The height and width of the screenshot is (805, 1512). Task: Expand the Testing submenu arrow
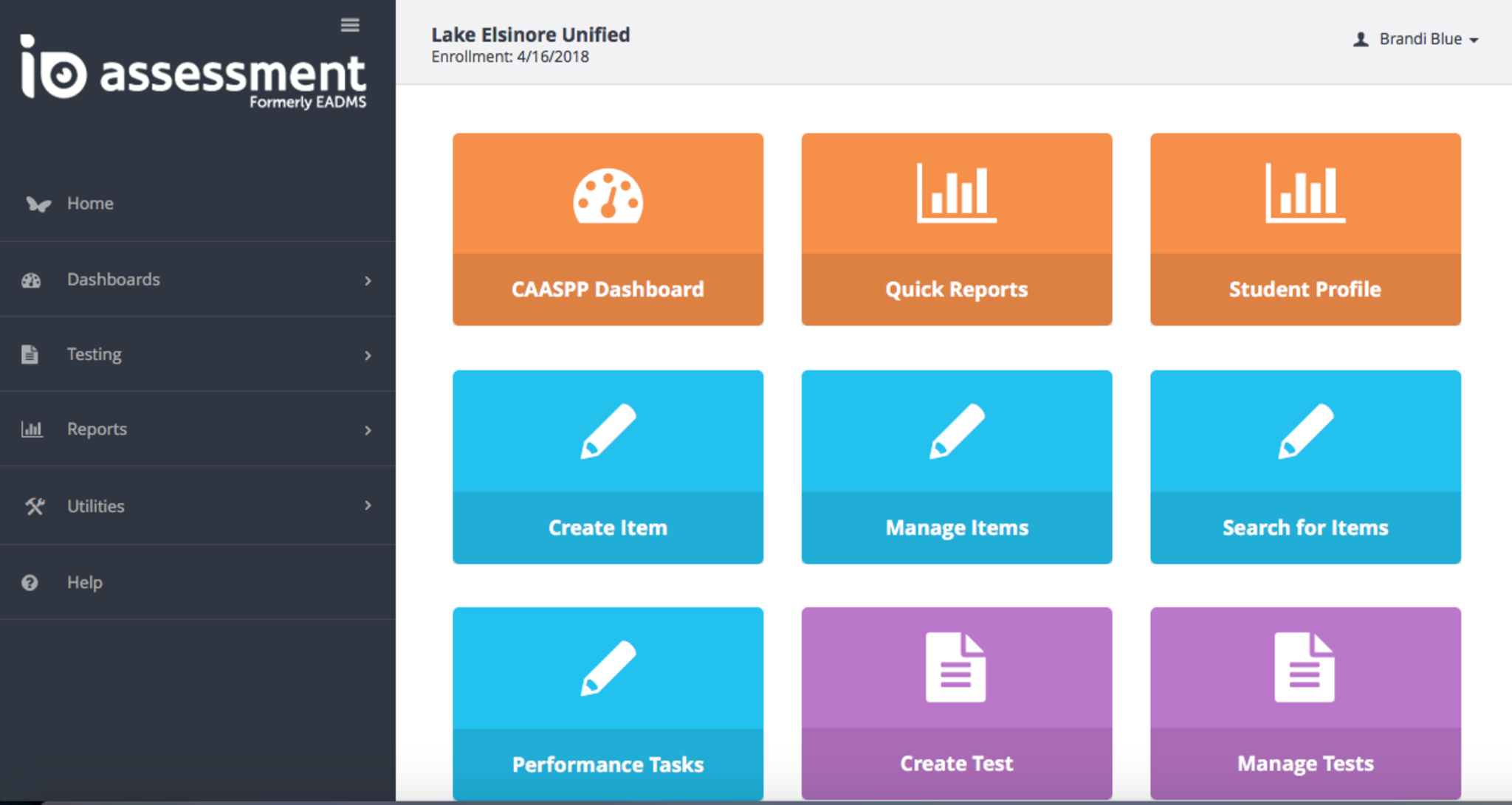[x=368, y=356]
